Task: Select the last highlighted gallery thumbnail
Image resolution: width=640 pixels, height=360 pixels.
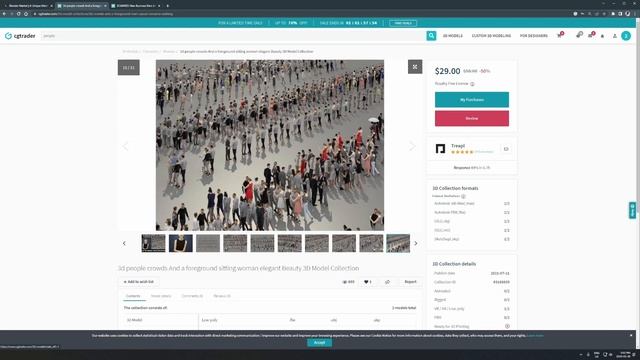Action: pos(398,243)
